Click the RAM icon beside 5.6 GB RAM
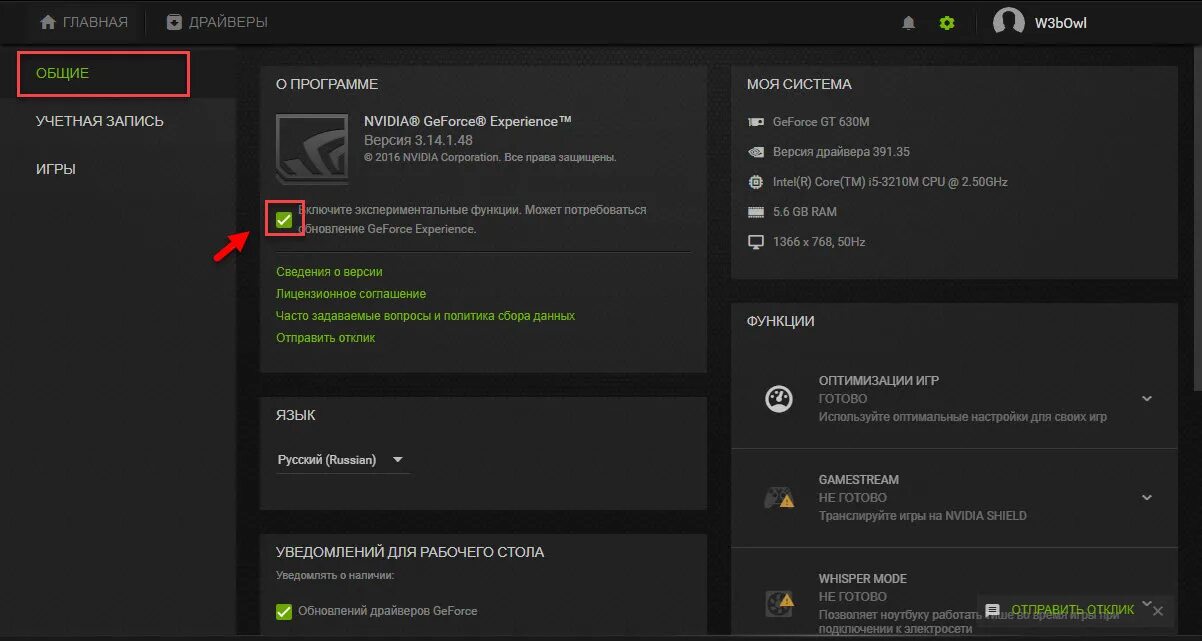The height and width of the screenshot is (641, 1202). click(x=756, y=212)
